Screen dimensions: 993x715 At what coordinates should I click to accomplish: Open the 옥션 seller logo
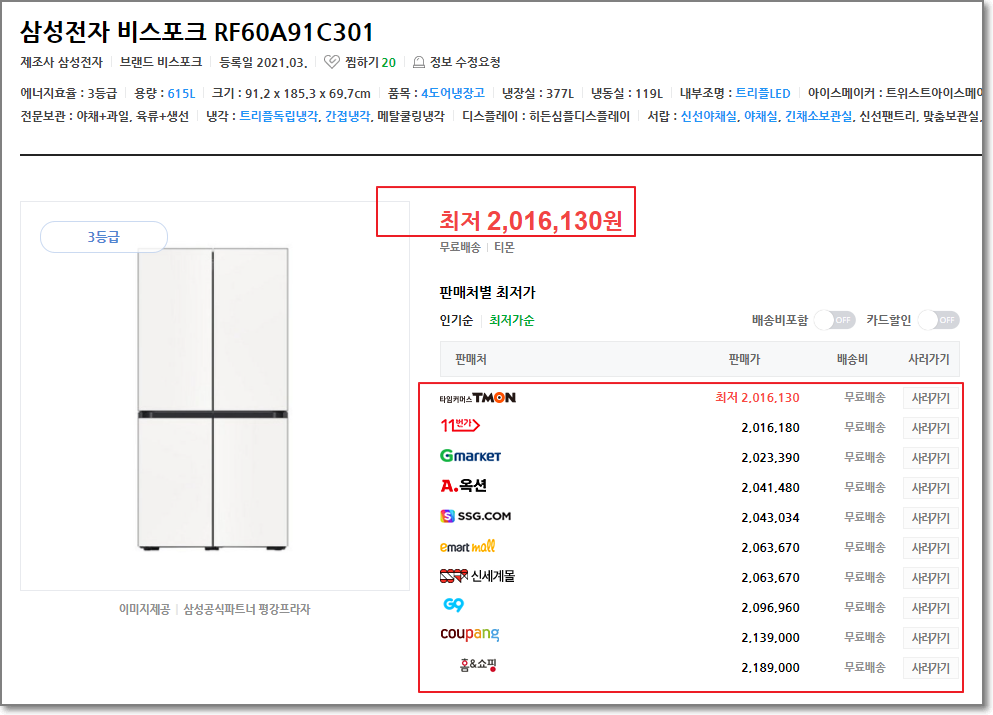464,486
